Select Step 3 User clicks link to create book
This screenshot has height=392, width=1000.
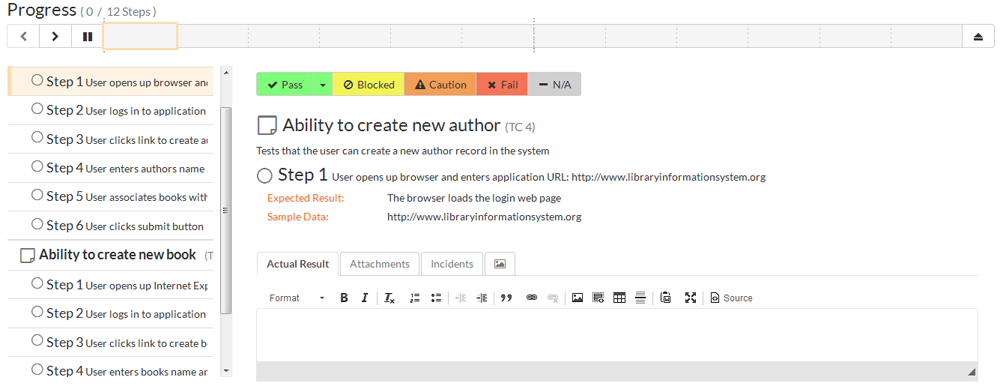pos(111,343)
